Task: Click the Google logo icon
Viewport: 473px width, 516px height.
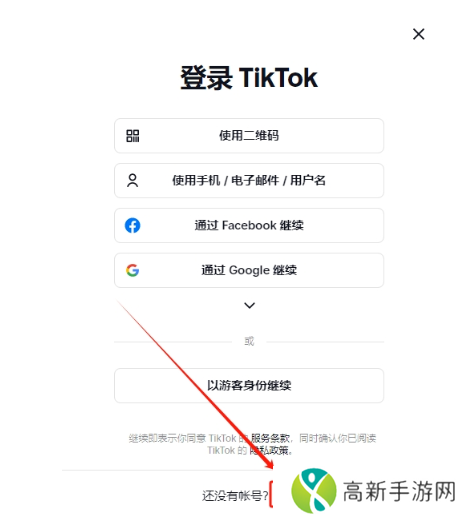Action: (132, 270)
